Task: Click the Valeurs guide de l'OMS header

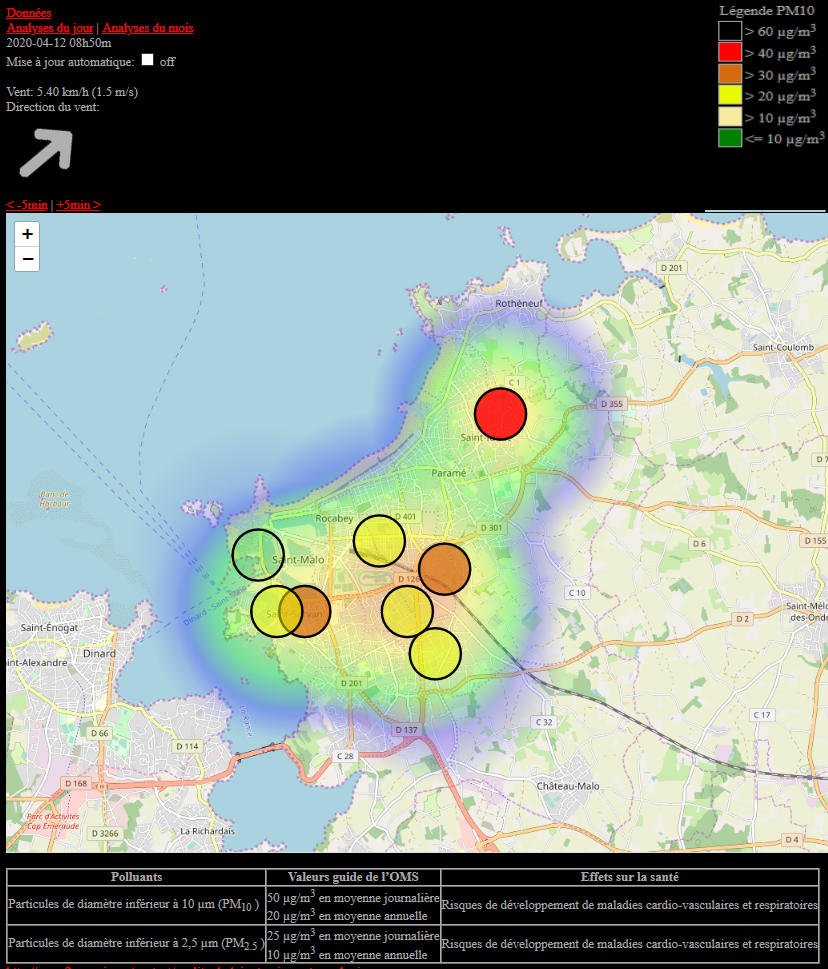Action: 353,877
